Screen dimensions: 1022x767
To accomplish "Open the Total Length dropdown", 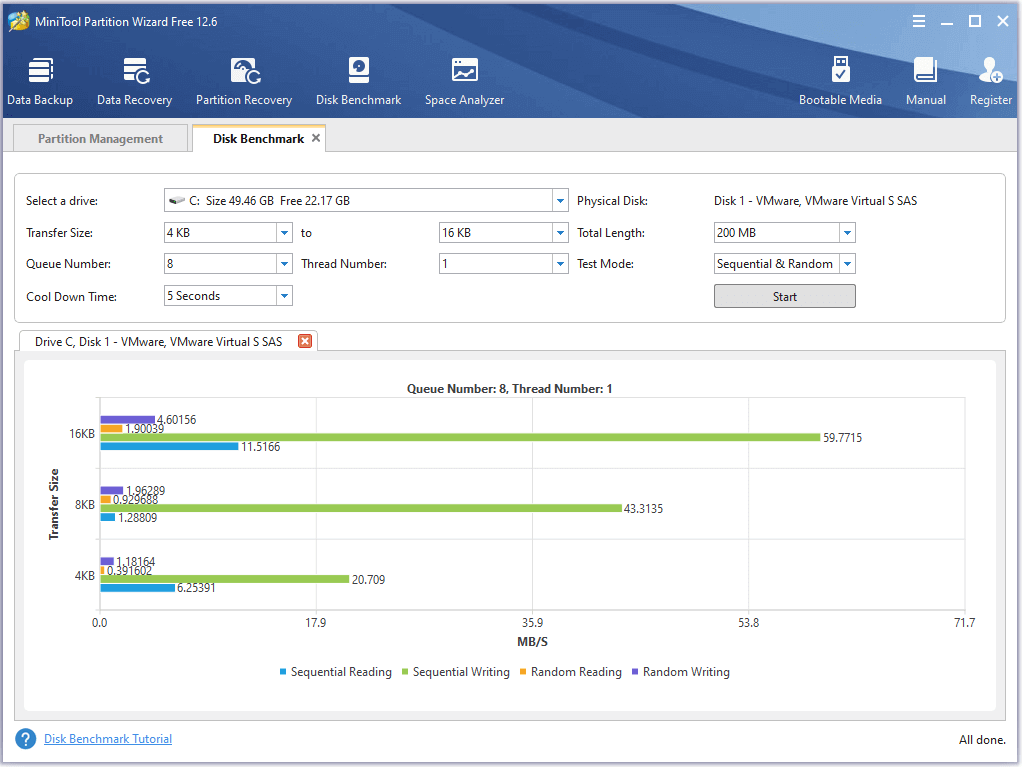I will coord(847,233).
